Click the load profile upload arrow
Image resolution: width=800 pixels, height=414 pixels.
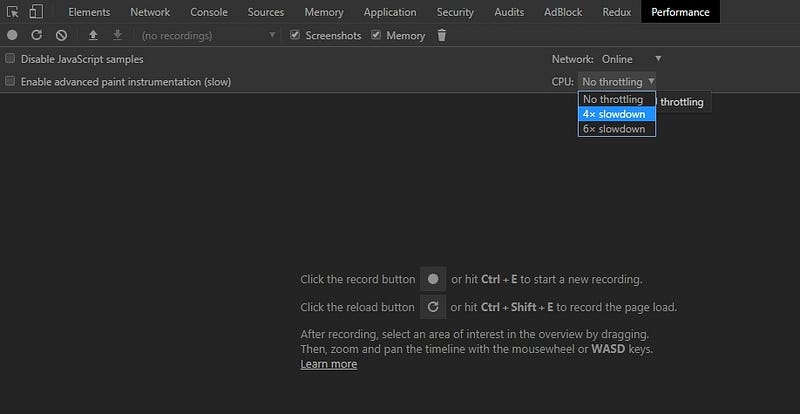tap(93, 36)
